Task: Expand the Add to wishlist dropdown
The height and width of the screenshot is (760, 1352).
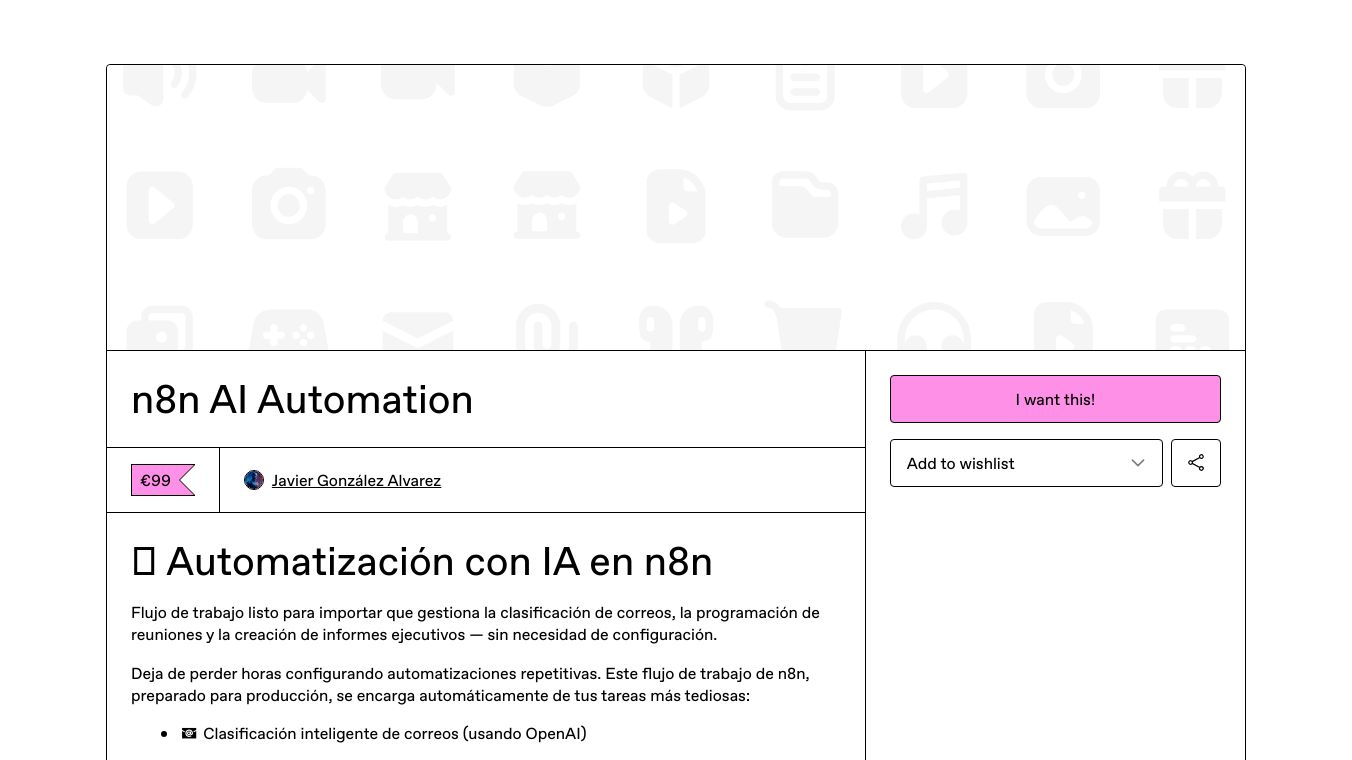Action: [1026, 463]
